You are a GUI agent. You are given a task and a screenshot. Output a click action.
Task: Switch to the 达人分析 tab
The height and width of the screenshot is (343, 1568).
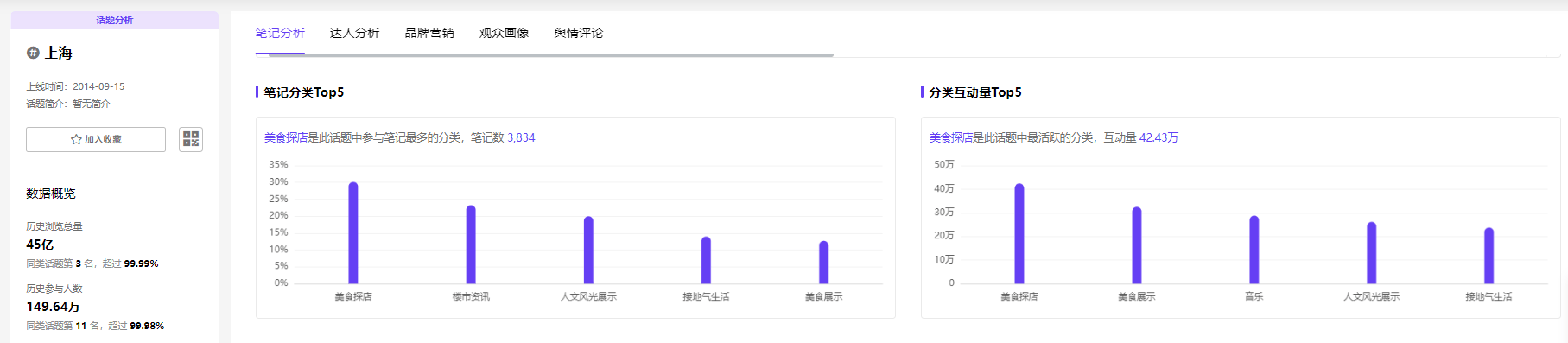point(354,33)
